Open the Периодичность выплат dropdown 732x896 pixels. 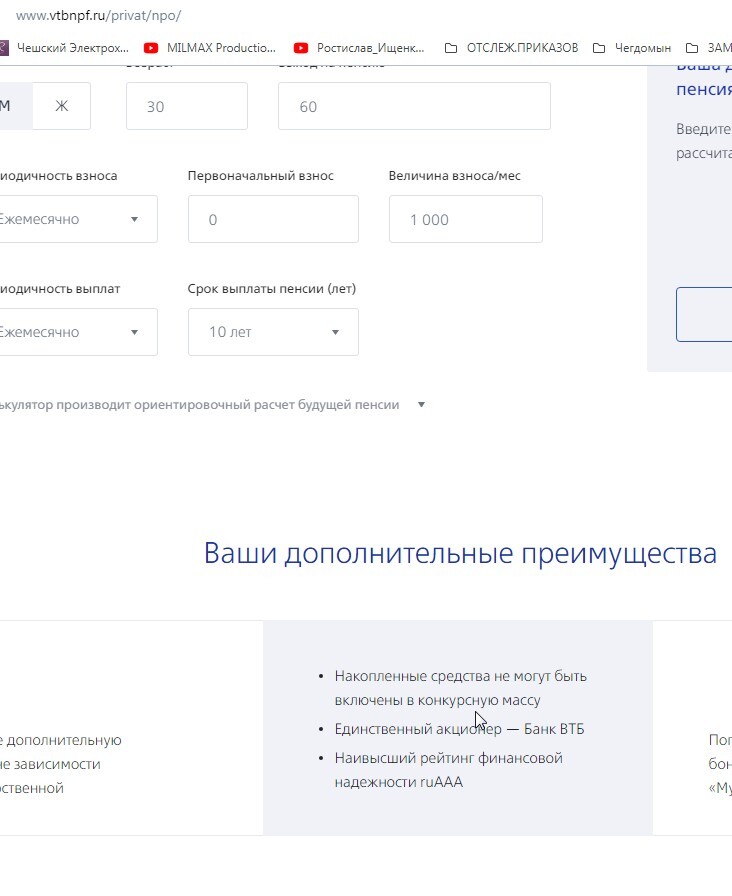(x=76, y=332)
